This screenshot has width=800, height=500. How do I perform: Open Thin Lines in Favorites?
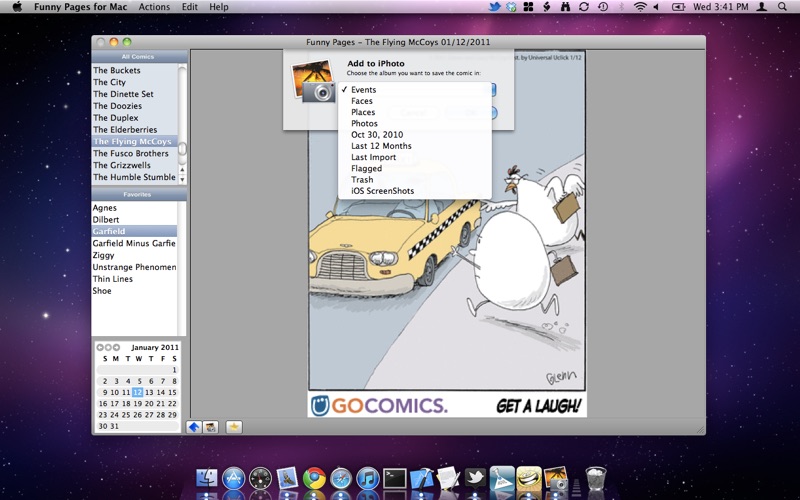(x=134, y=279)
